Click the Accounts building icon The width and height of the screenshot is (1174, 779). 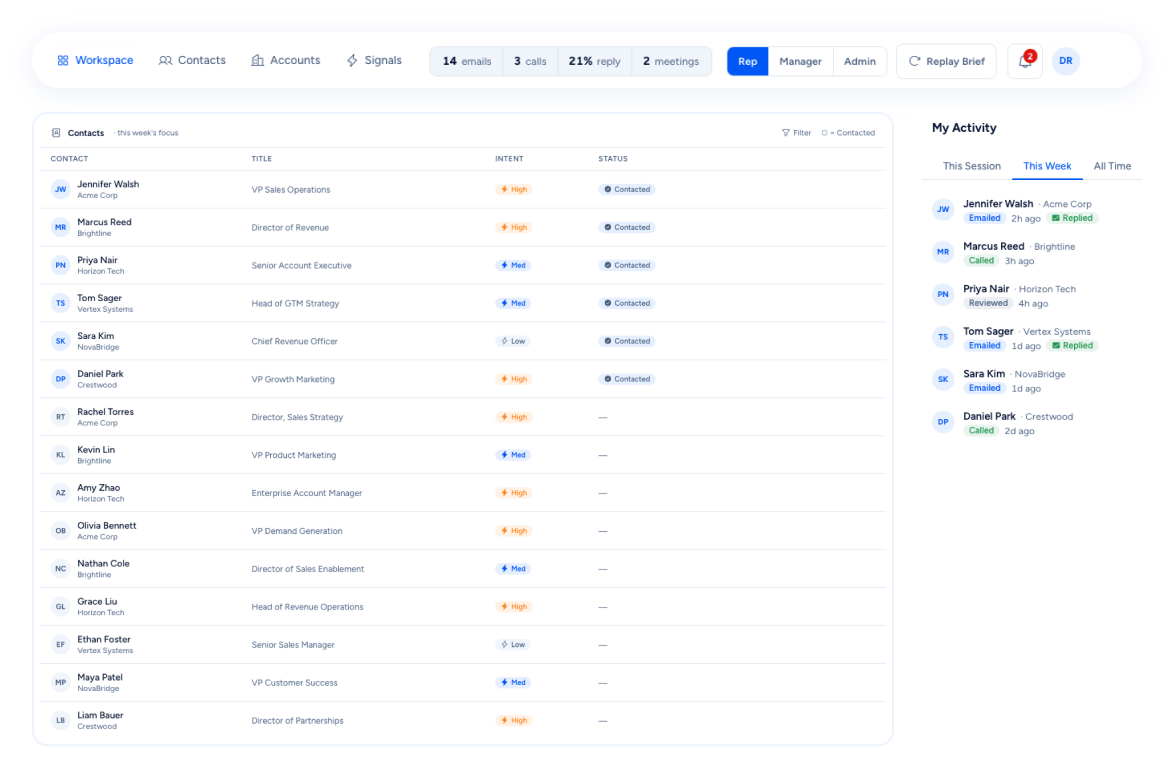258,61
